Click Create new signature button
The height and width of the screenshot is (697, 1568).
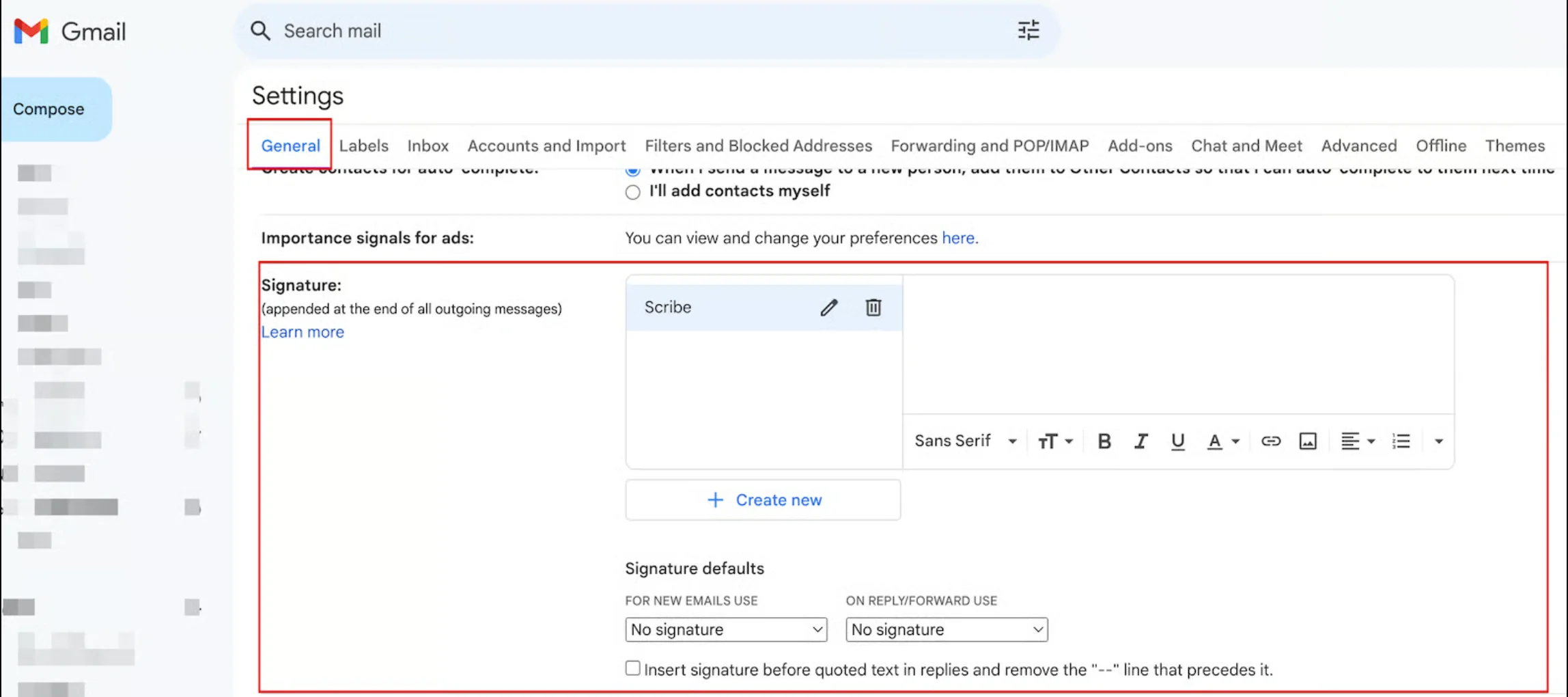pyautogui.click(x=763, y=500)
